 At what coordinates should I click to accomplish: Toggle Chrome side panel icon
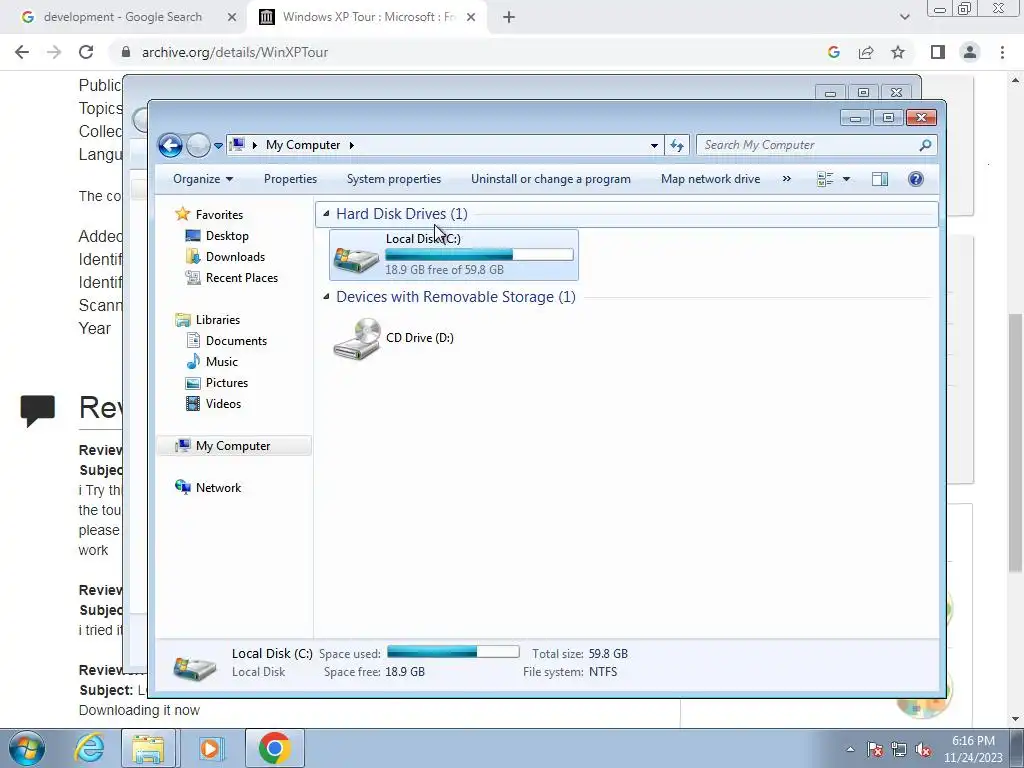938,52
